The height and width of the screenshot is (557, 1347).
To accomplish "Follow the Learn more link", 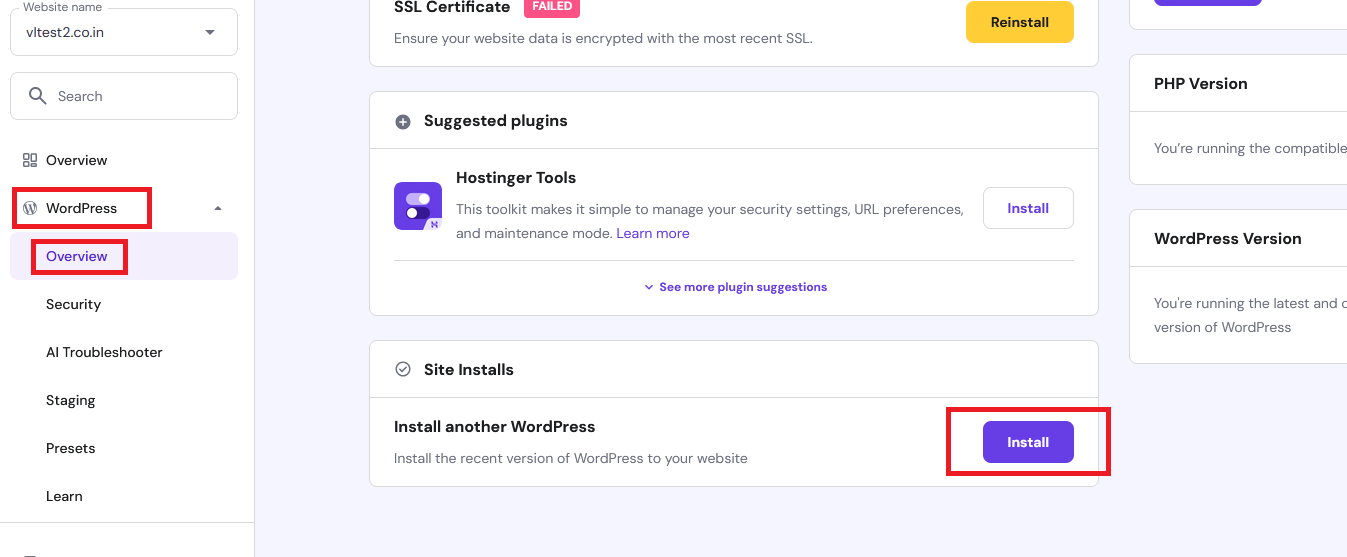I will click(652, 233).
